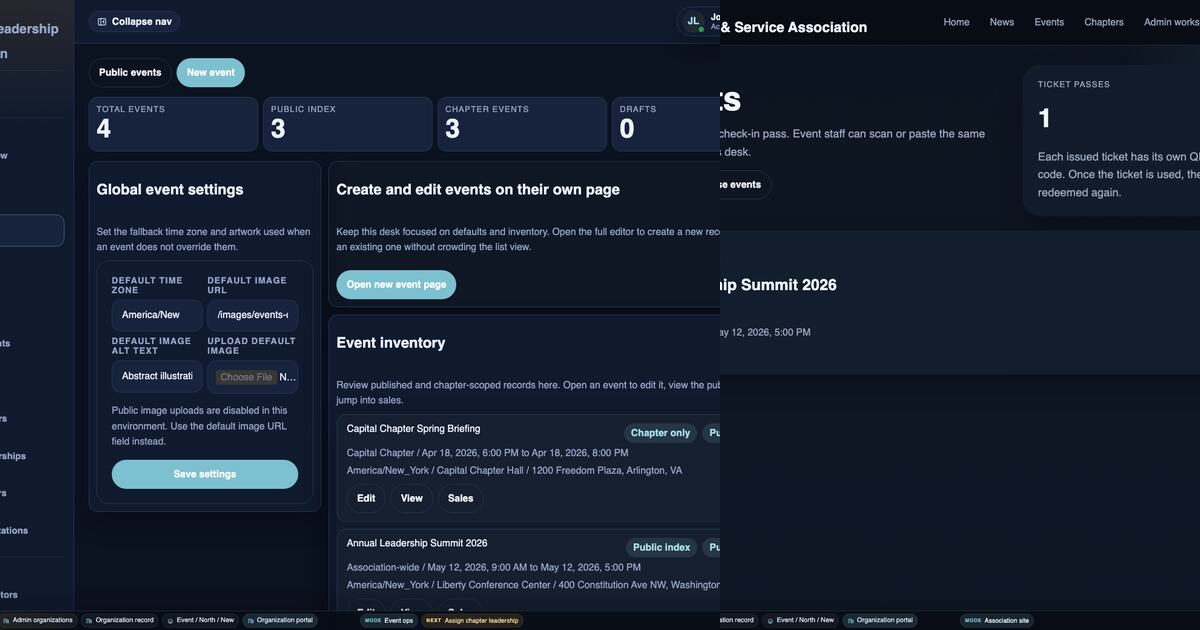The image size is (1200, 630).
Task: Click the Public index badge on Leadership Summit
Action: pyautogui.click(x=662, y=547)
